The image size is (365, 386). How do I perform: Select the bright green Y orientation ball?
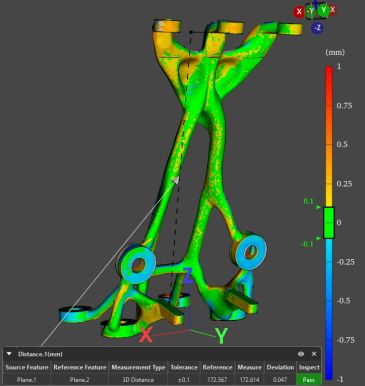[323, 10]
